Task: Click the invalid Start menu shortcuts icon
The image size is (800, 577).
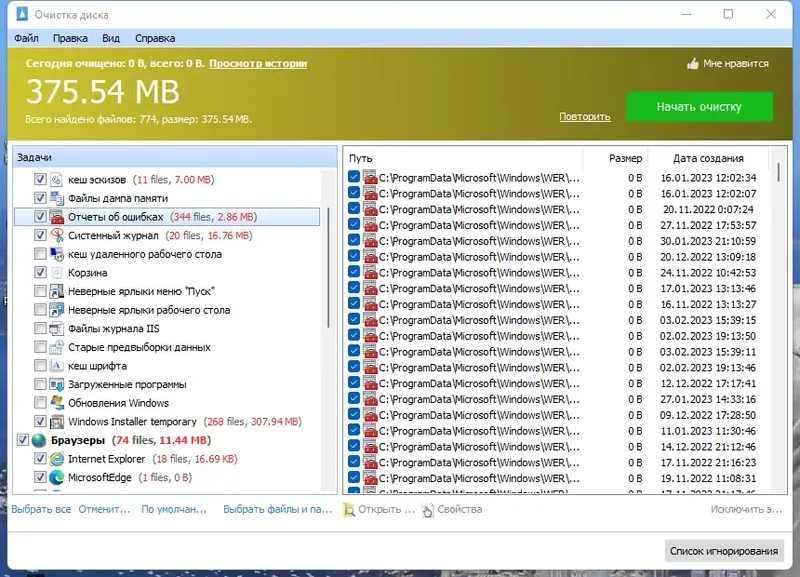Action: point(57,291)
